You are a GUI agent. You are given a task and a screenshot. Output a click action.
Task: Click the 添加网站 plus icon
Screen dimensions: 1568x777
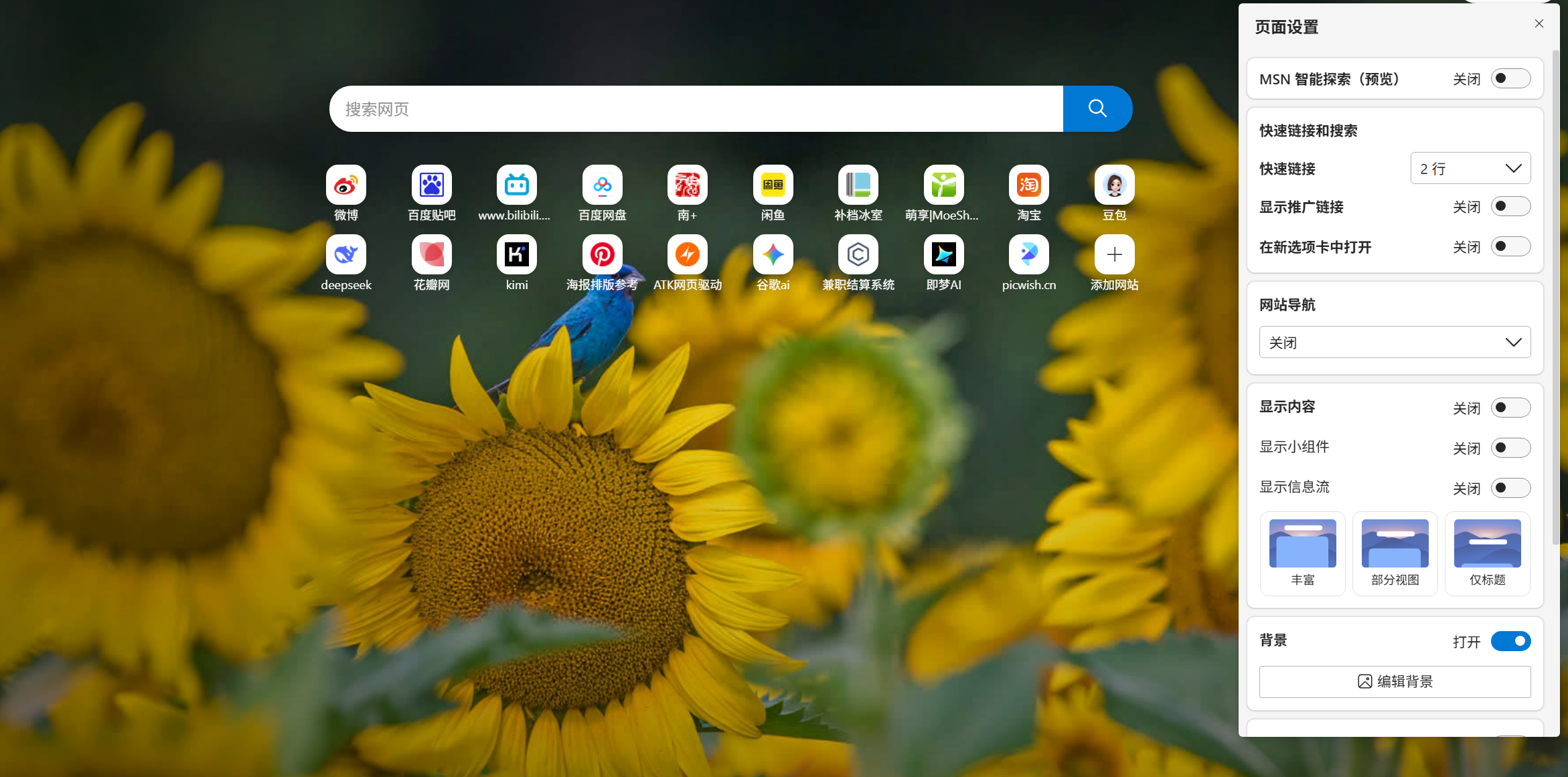click(1114, 254)
